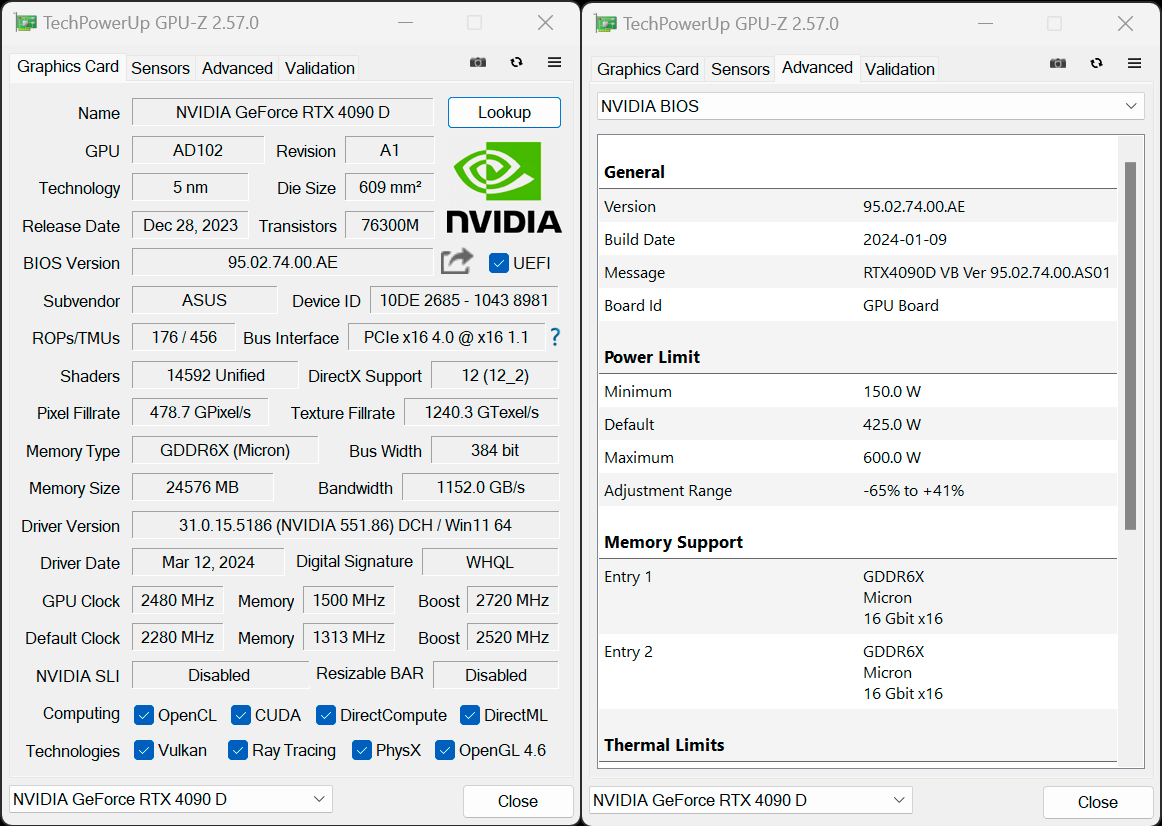Image resolution: width=1162 pixels, height=826 pixels.
Task: Click the BIOS Version field
Action: (x=282, y=262)
